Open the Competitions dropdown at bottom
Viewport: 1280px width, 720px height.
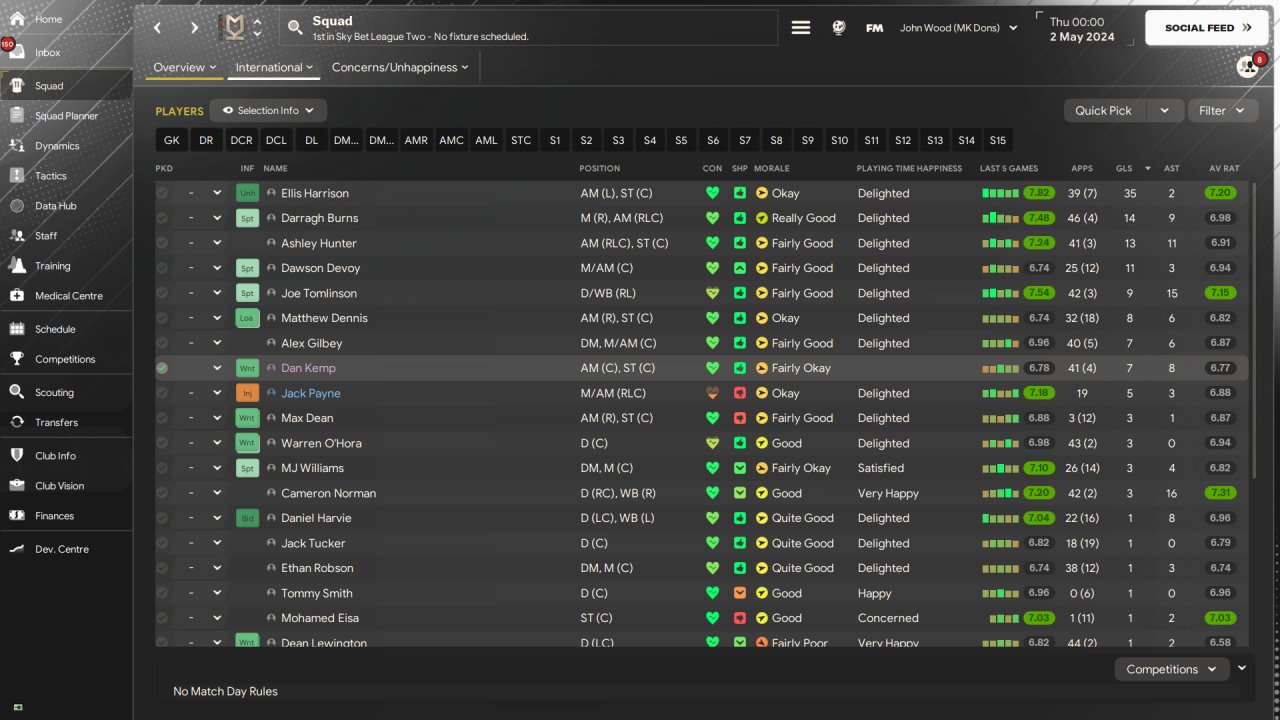(x=1171, y=669)
